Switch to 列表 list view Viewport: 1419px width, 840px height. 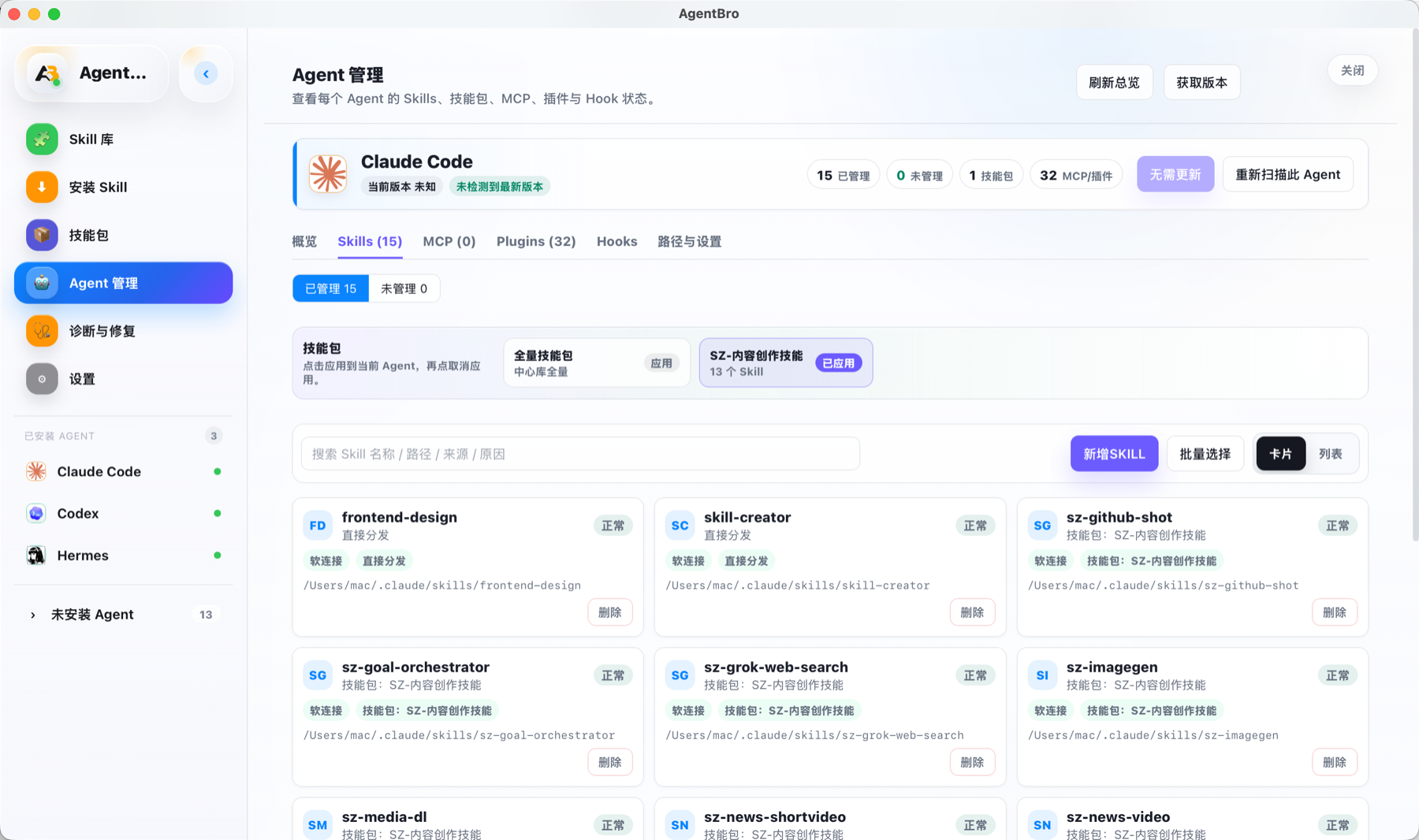coord(1331,454)
